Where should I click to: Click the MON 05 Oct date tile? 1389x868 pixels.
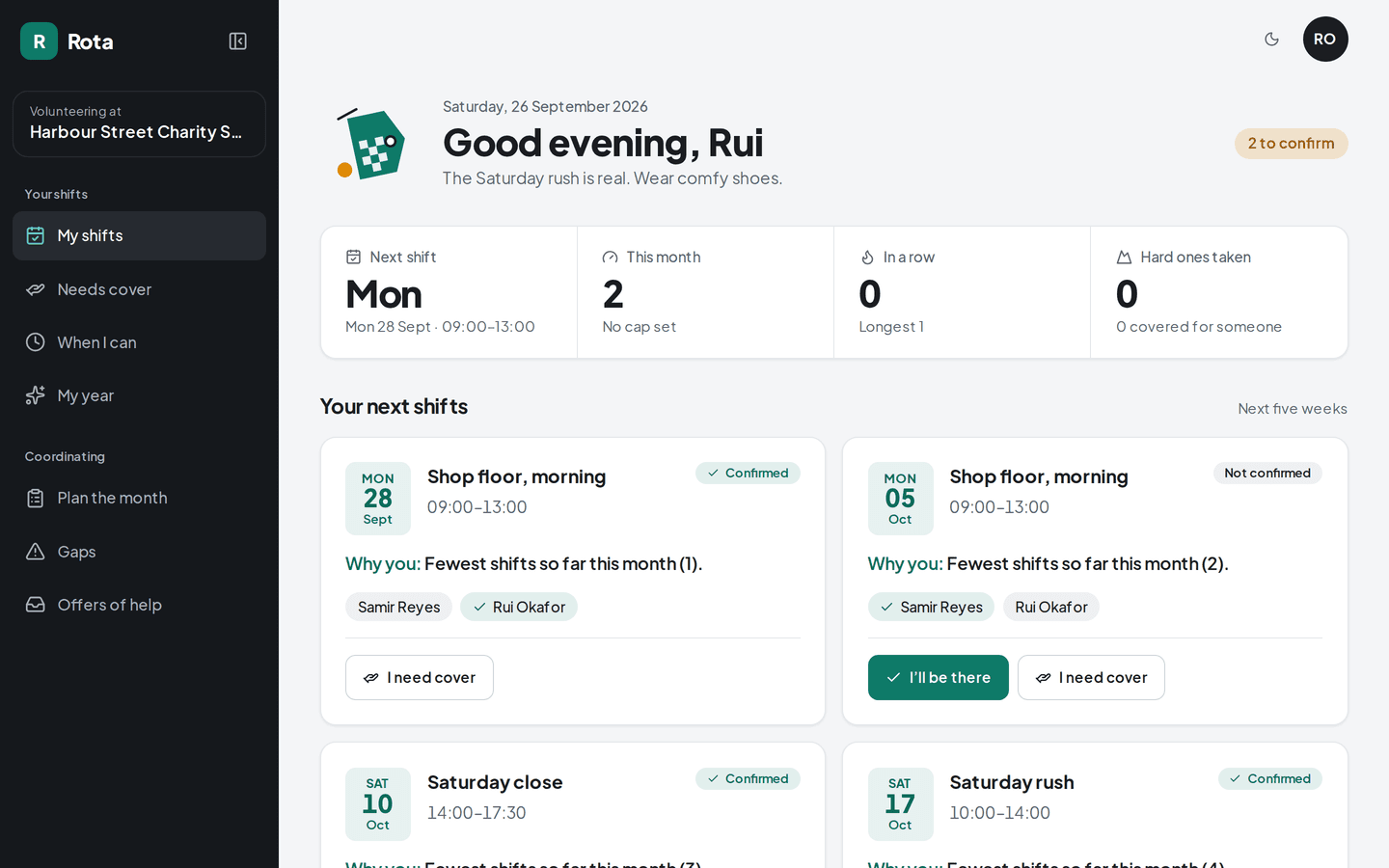900,499
